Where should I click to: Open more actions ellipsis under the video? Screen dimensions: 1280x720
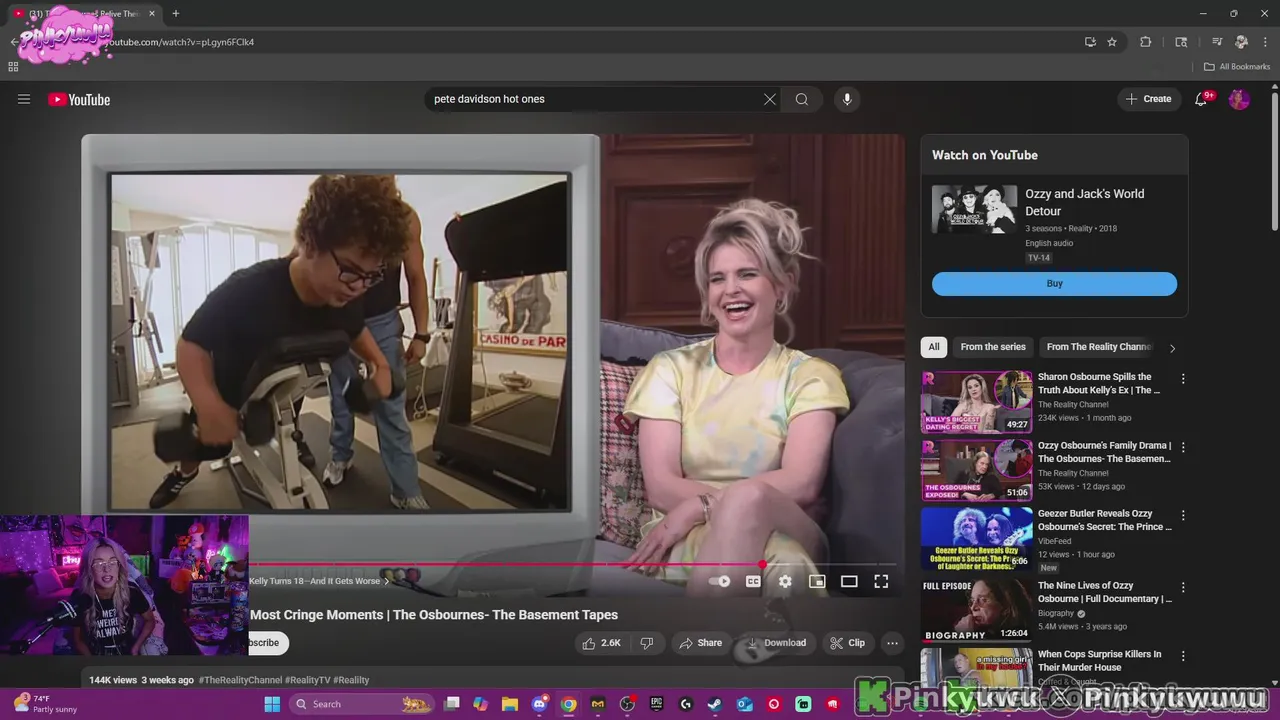(892, 643)
